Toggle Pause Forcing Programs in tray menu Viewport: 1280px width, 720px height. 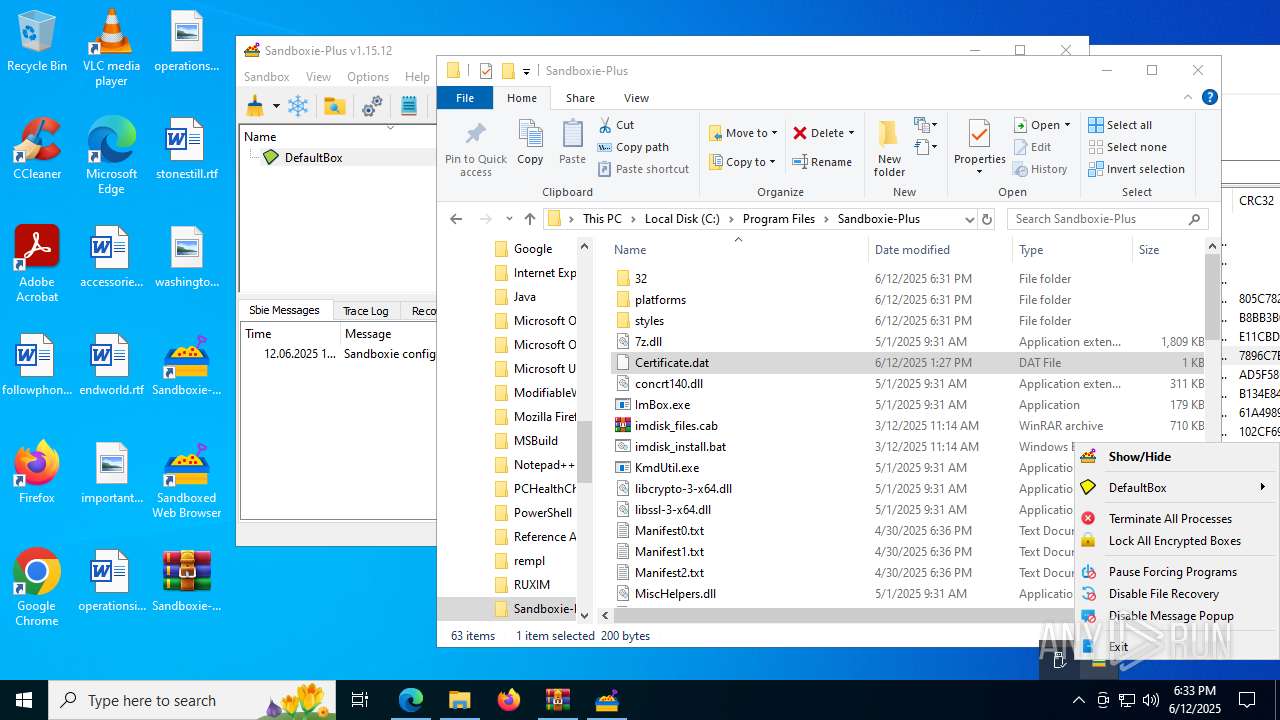[1173, 572]
